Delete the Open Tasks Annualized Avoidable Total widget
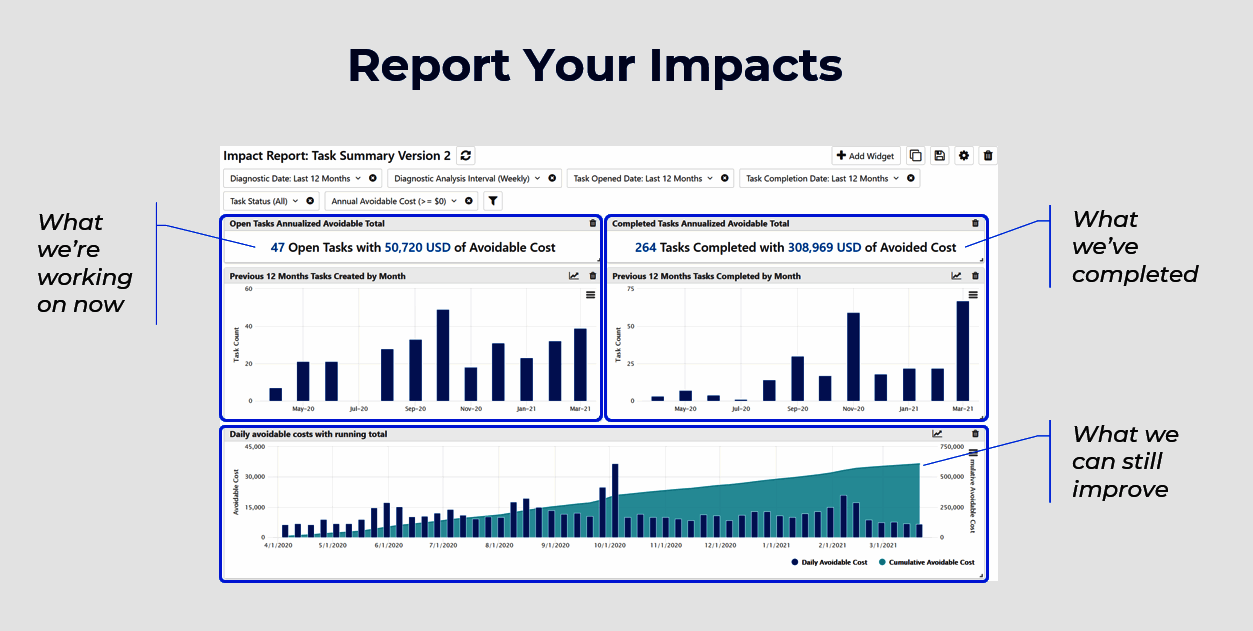Image resolution: width=1253 pixels, height=631 pixels. [x=592, y=223]
